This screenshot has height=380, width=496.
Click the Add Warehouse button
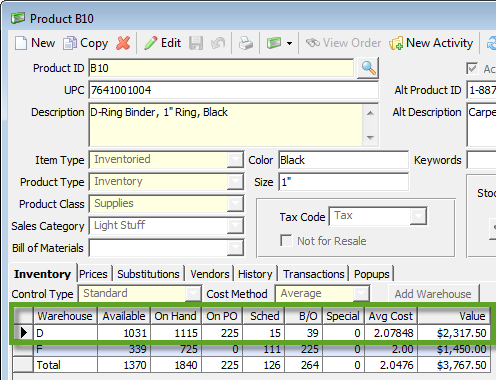click(x=433, y=294)
